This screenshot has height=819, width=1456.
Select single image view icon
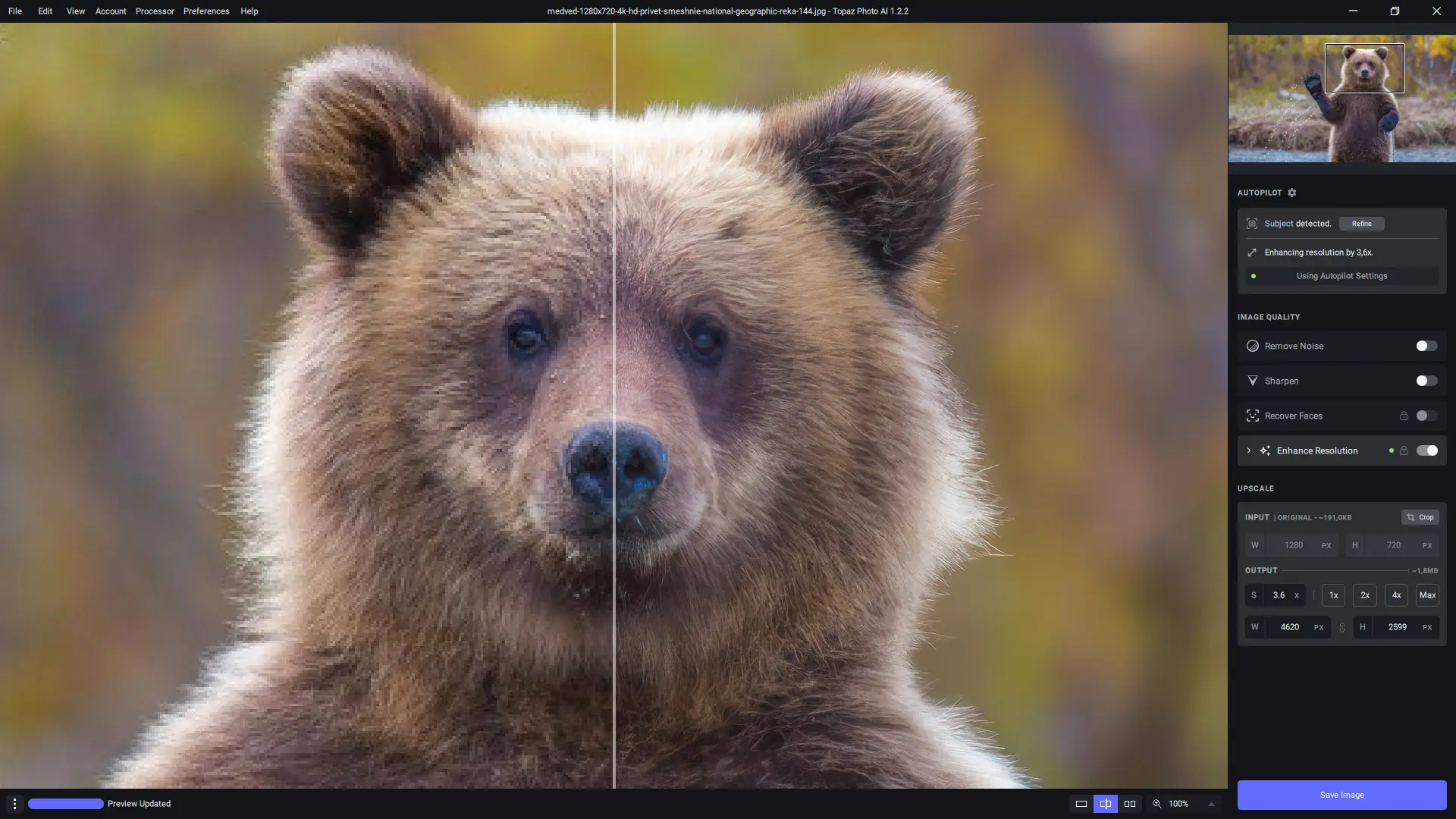tap(1081, 804)
